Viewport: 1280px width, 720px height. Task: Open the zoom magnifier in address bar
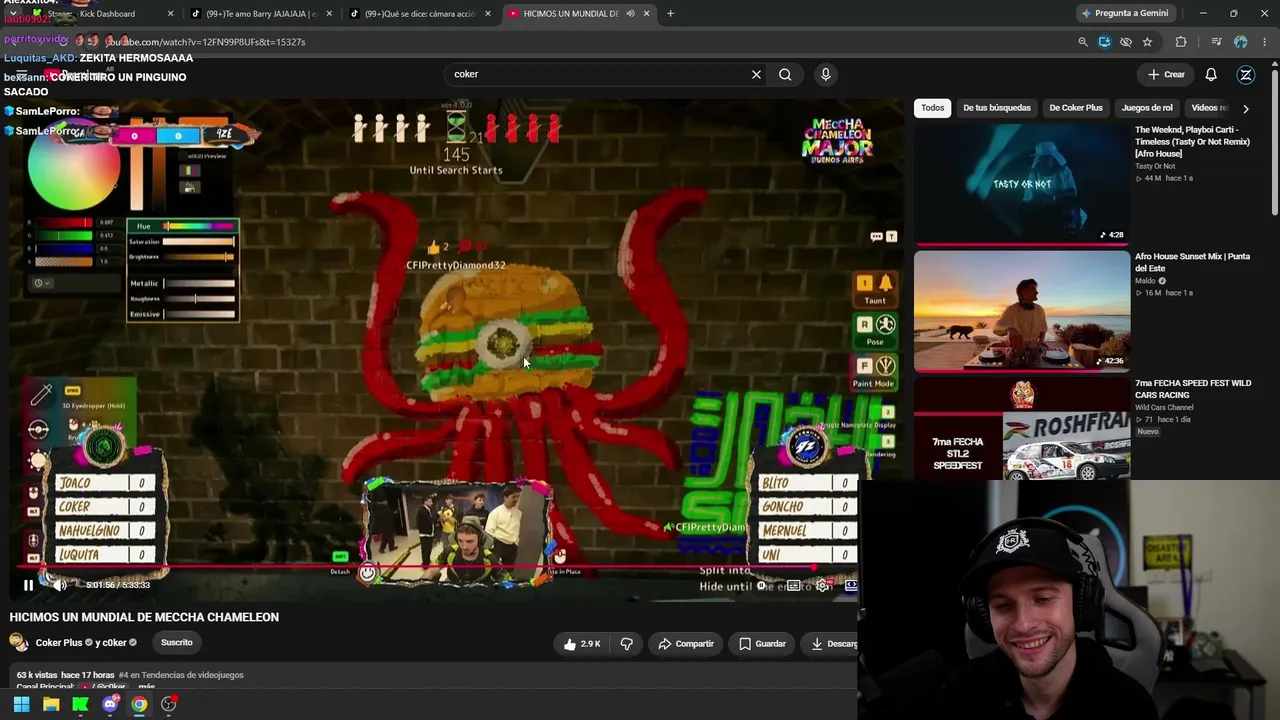(x=1083, y=42)
